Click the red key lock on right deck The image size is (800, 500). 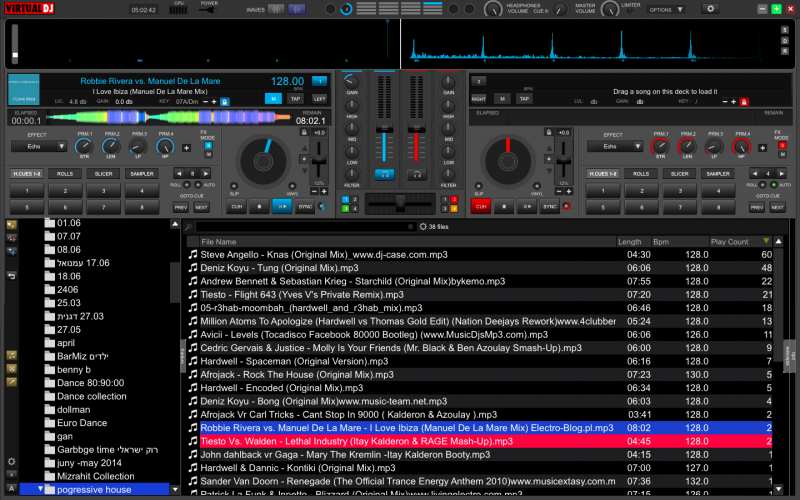click(x=744, y=102)
